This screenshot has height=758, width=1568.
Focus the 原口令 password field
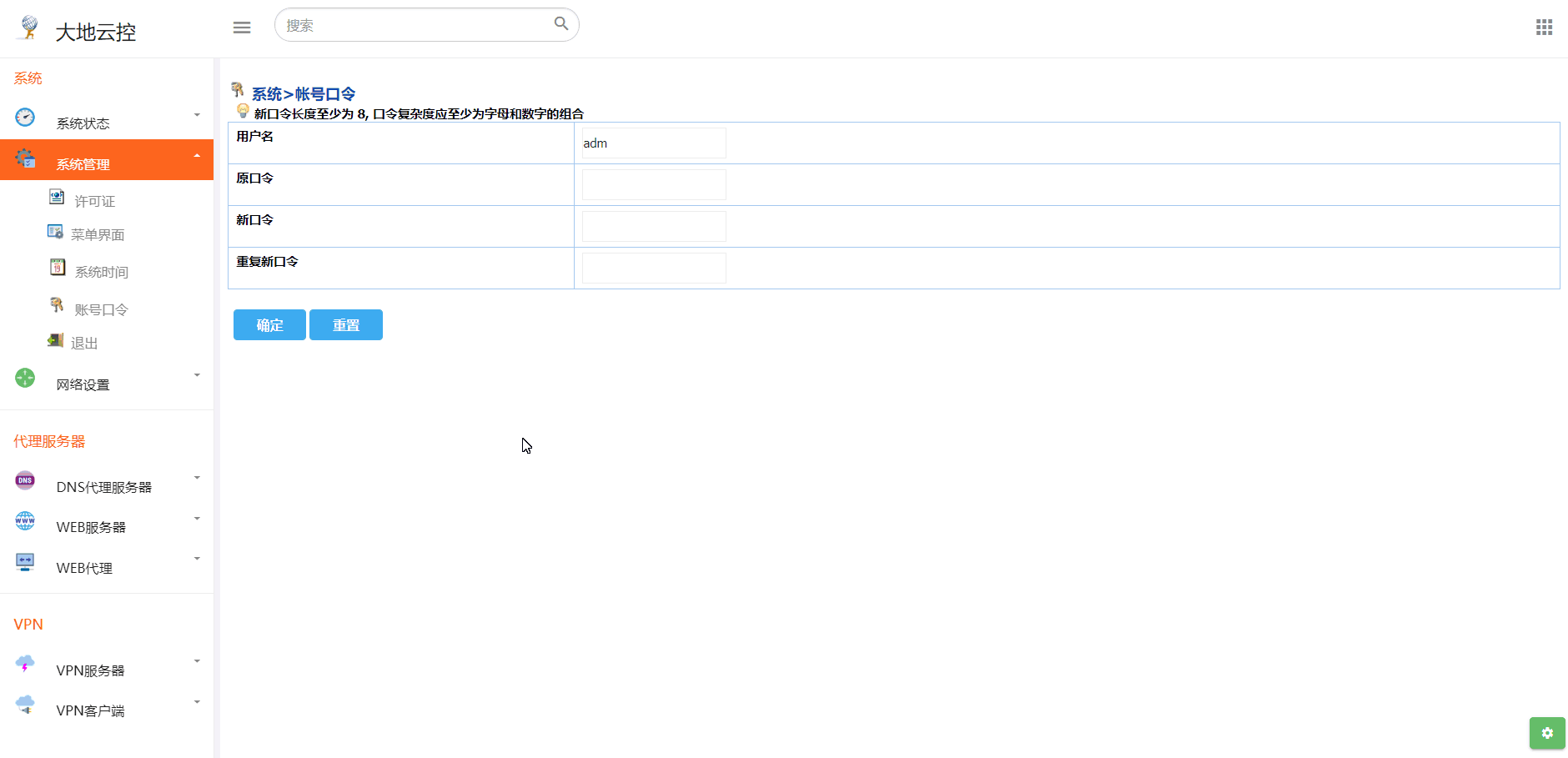tap(654, 184)
